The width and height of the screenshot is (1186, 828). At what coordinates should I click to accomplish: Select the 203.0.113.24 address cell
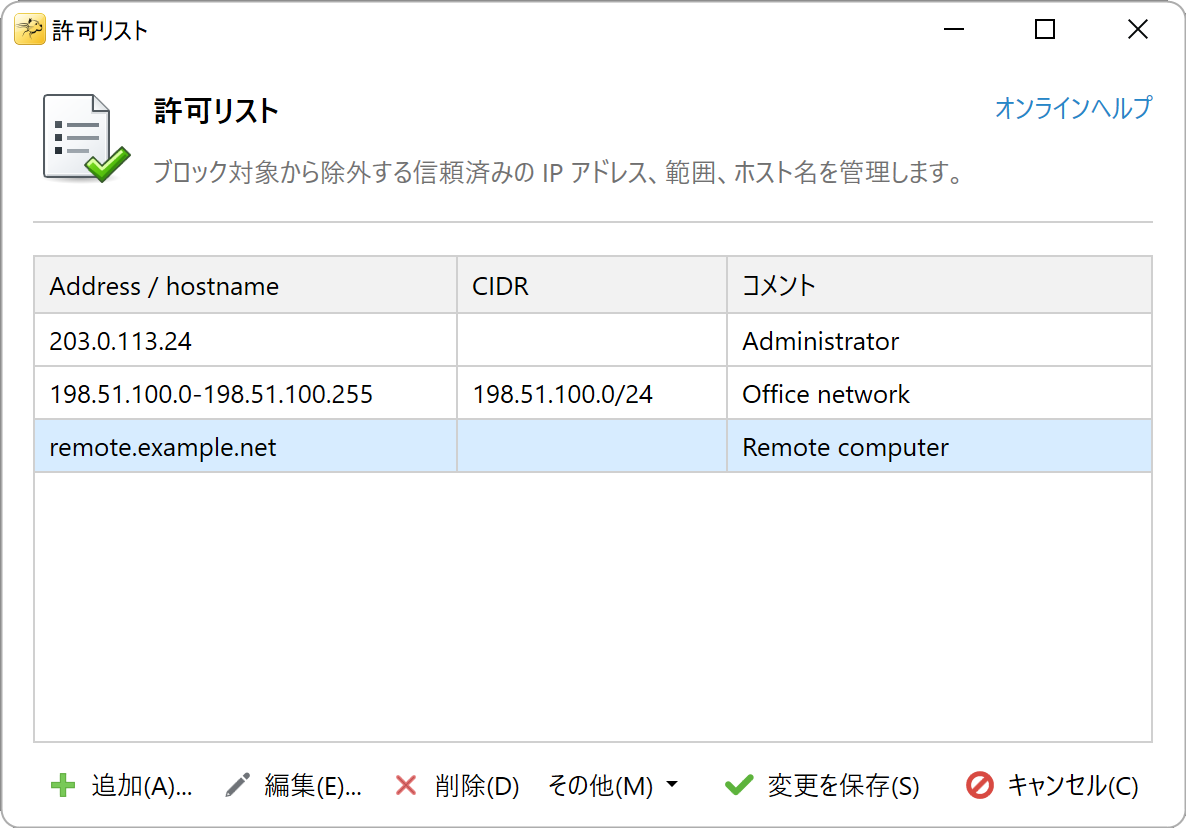click(x=245, y=340)
